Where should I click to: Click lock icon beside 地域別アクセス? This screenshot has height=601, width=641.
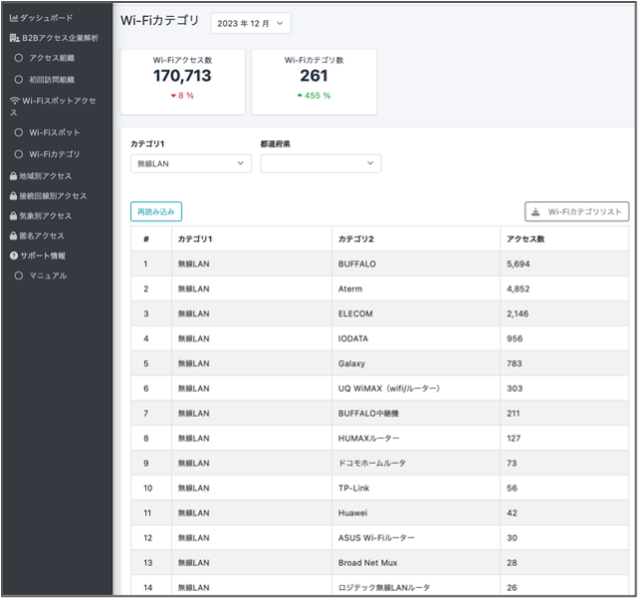point(13,176)
